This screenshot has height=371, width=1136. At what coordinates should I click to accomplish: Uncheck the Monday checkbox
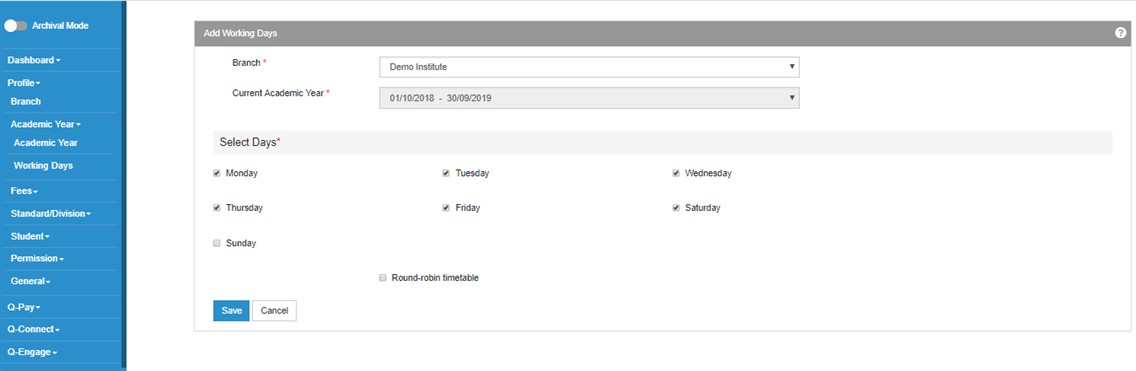pos(217,173)
